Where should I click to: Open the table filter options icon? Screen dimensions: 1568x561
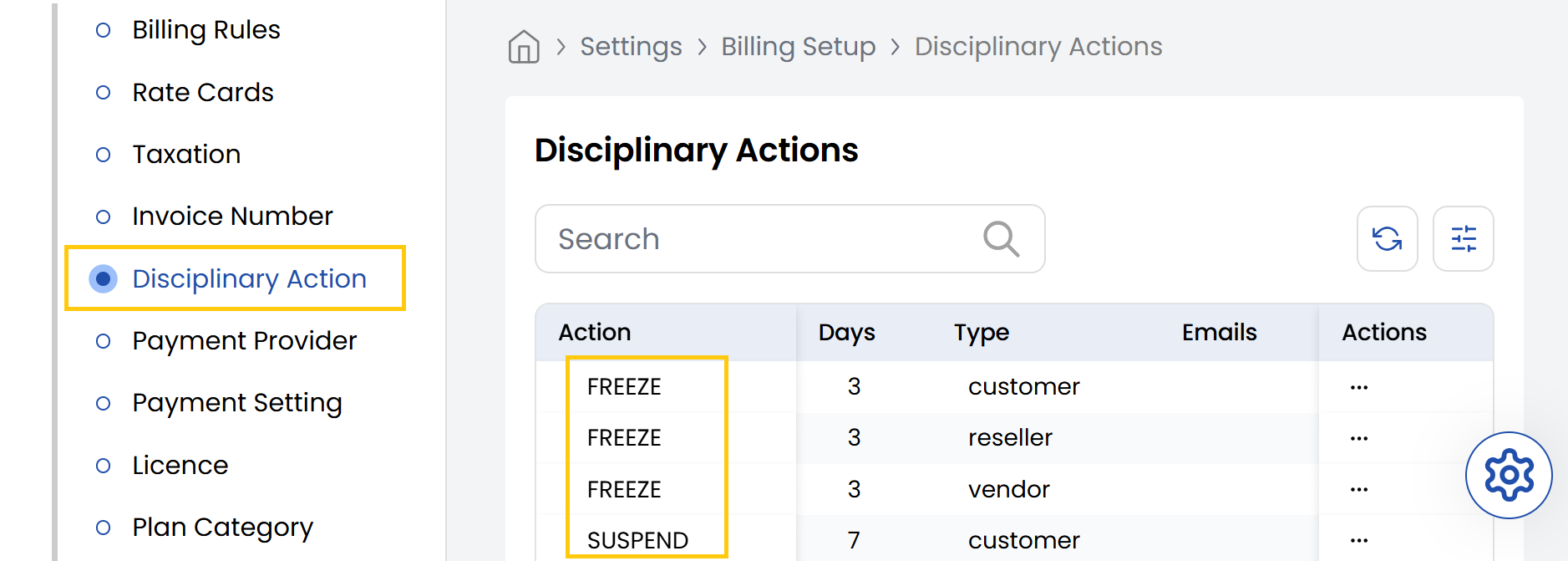1463,239
